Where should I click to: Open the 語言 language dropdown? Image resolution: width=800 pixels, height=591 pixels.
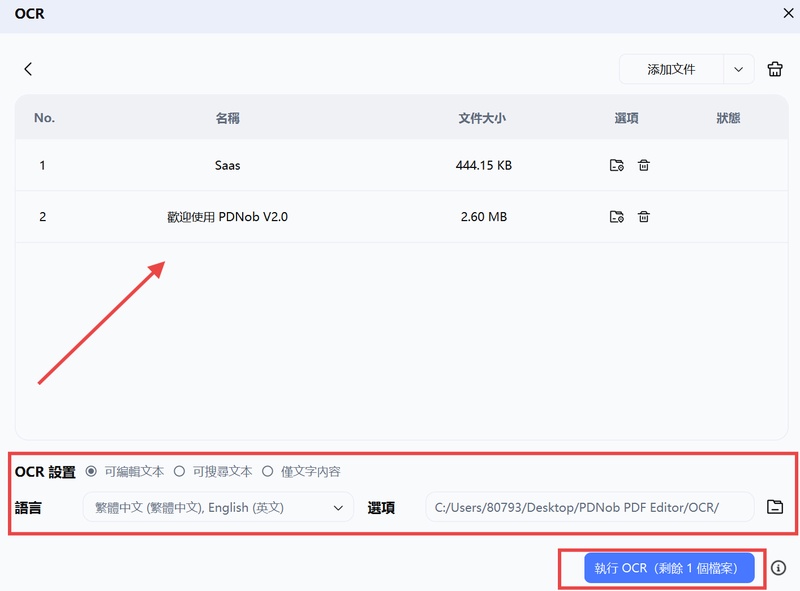coord(218,507)
